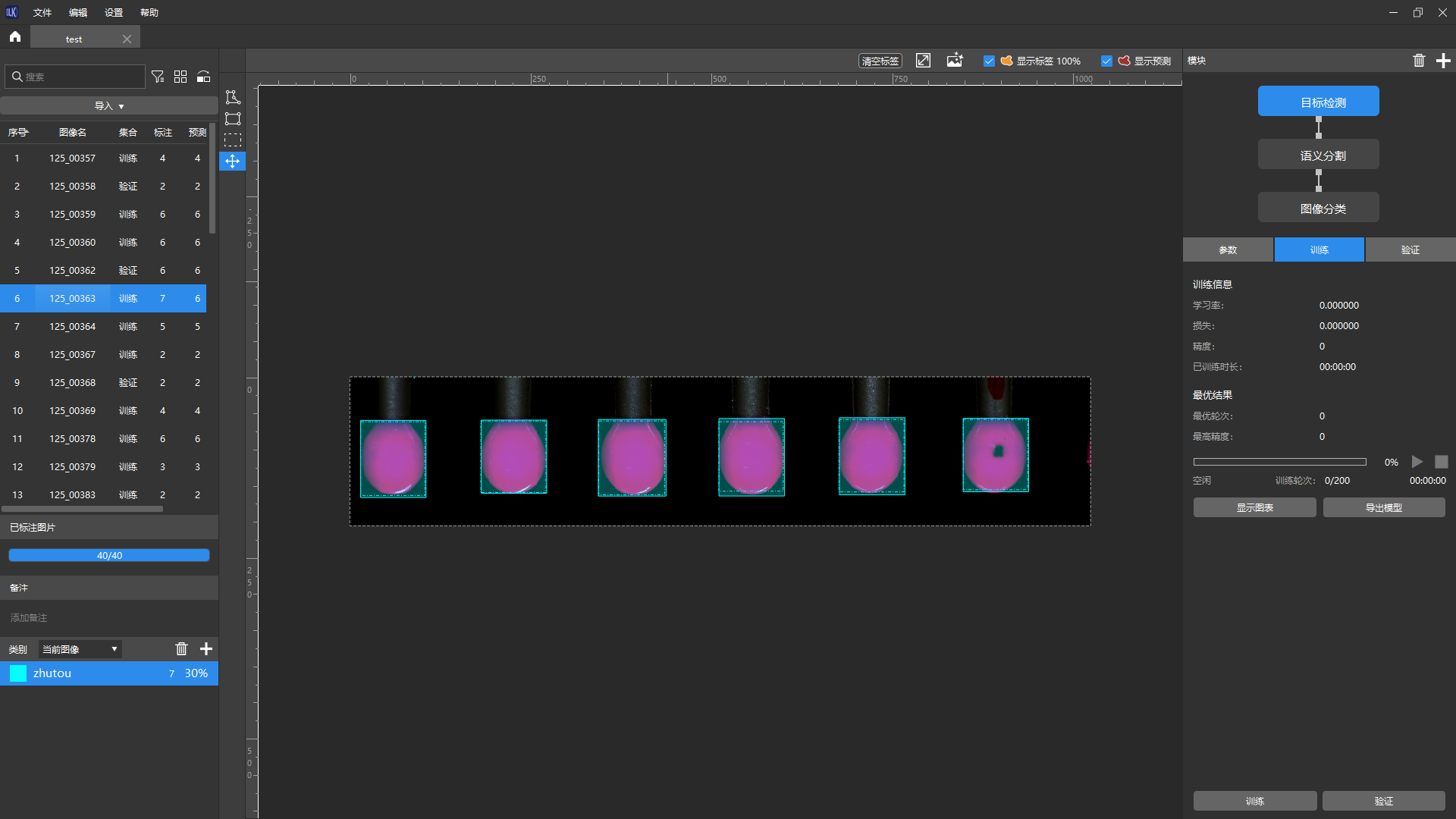
Task: Click the 集合 column header
Action: tap(128, 132)
